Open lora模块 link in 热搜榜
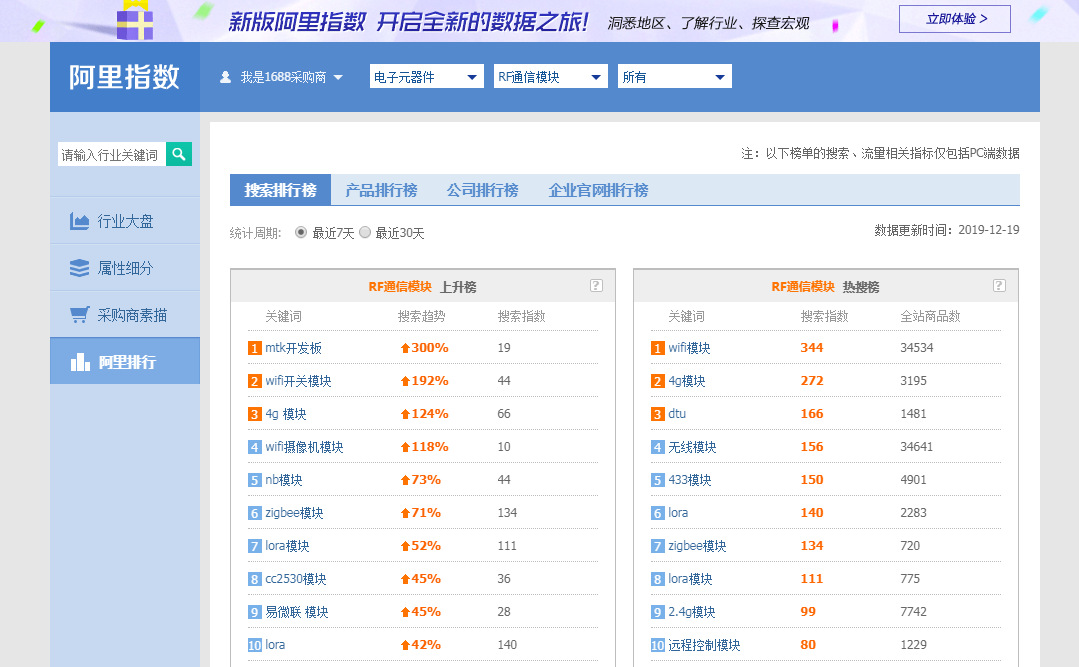The width and height of the screenshot is (1079, 667). [690, 579]
